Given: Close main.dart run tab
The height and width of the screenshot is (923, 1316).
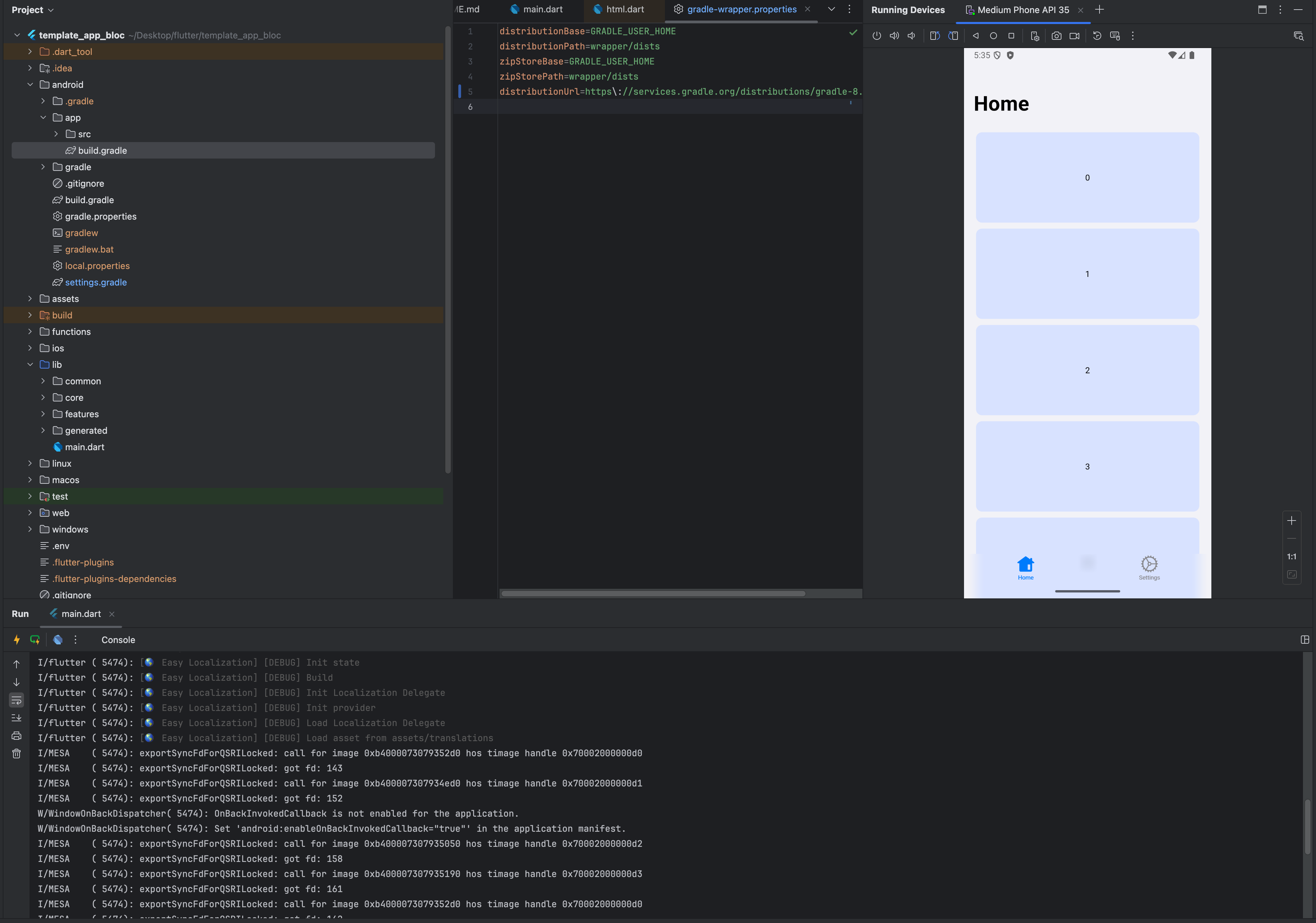Looking at the screenshot, I should (112, 614).
